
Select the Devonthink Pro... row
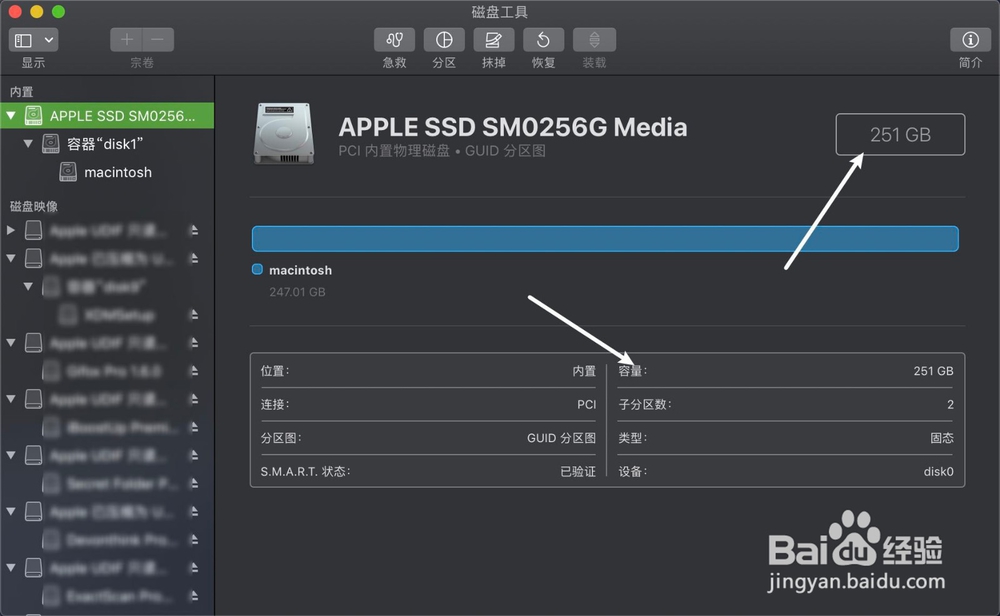[107, 539]
